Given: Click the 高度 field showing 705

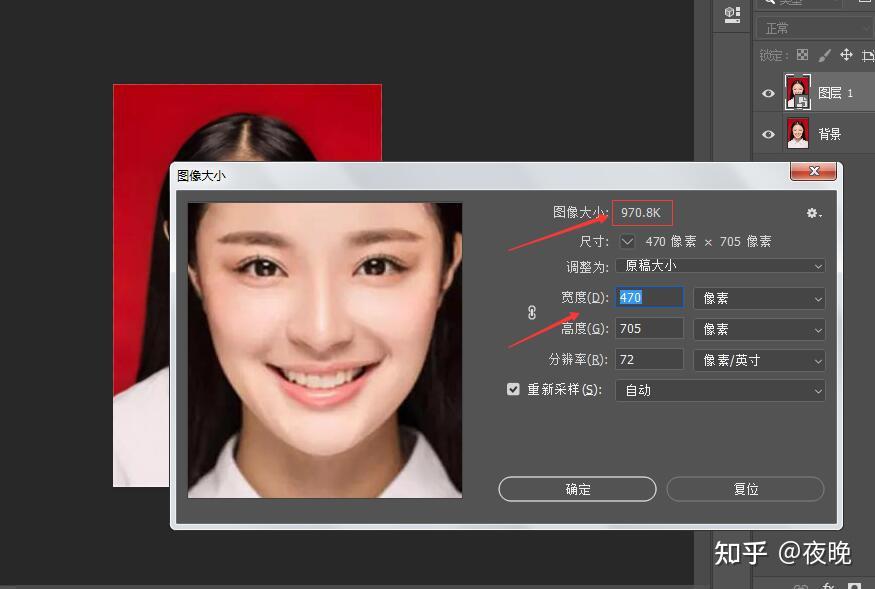Looking at the screenshot, I should tap(650, 329).
